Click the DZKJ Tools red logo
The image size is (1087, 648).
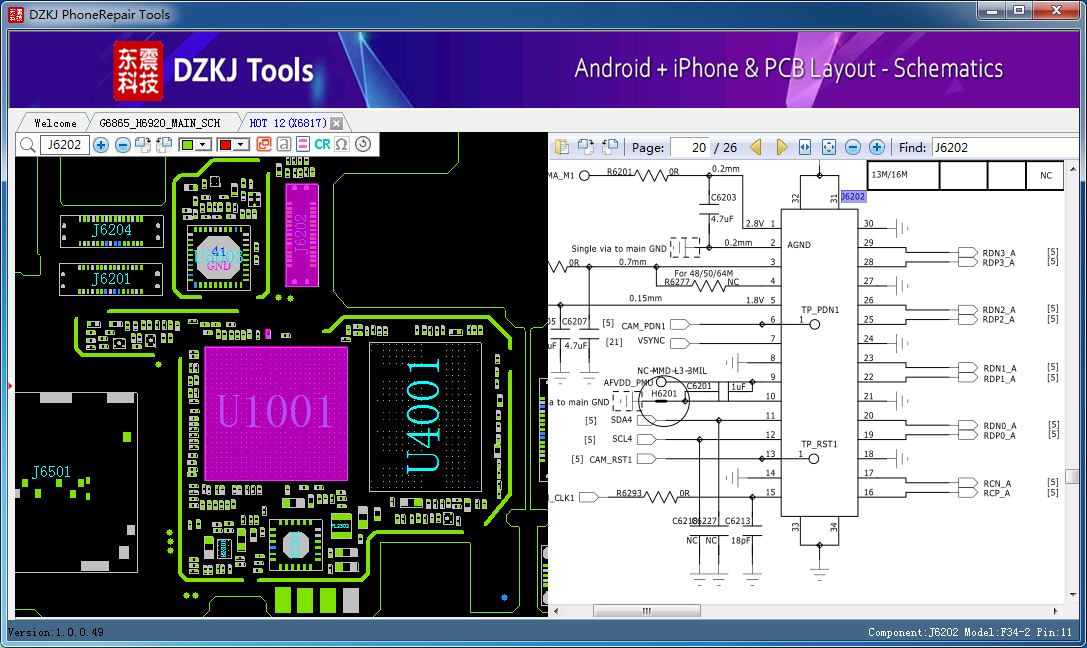coord(139,70)
